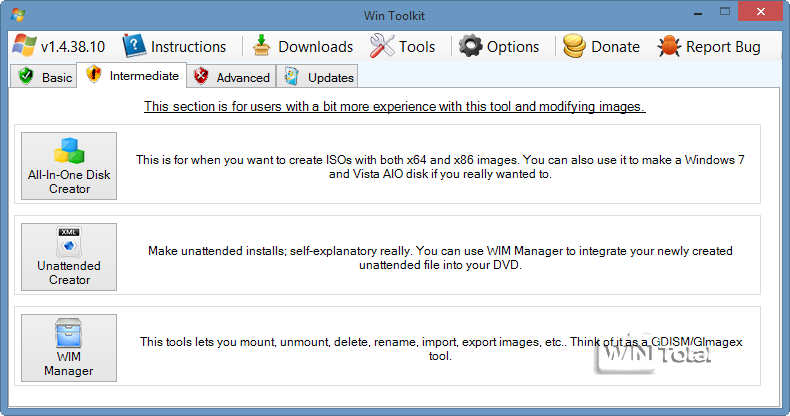This screenshot has height=416, width=790.
Task: Click the 'mount, unmount, delete, rename' description
Action: click(441, 349)
